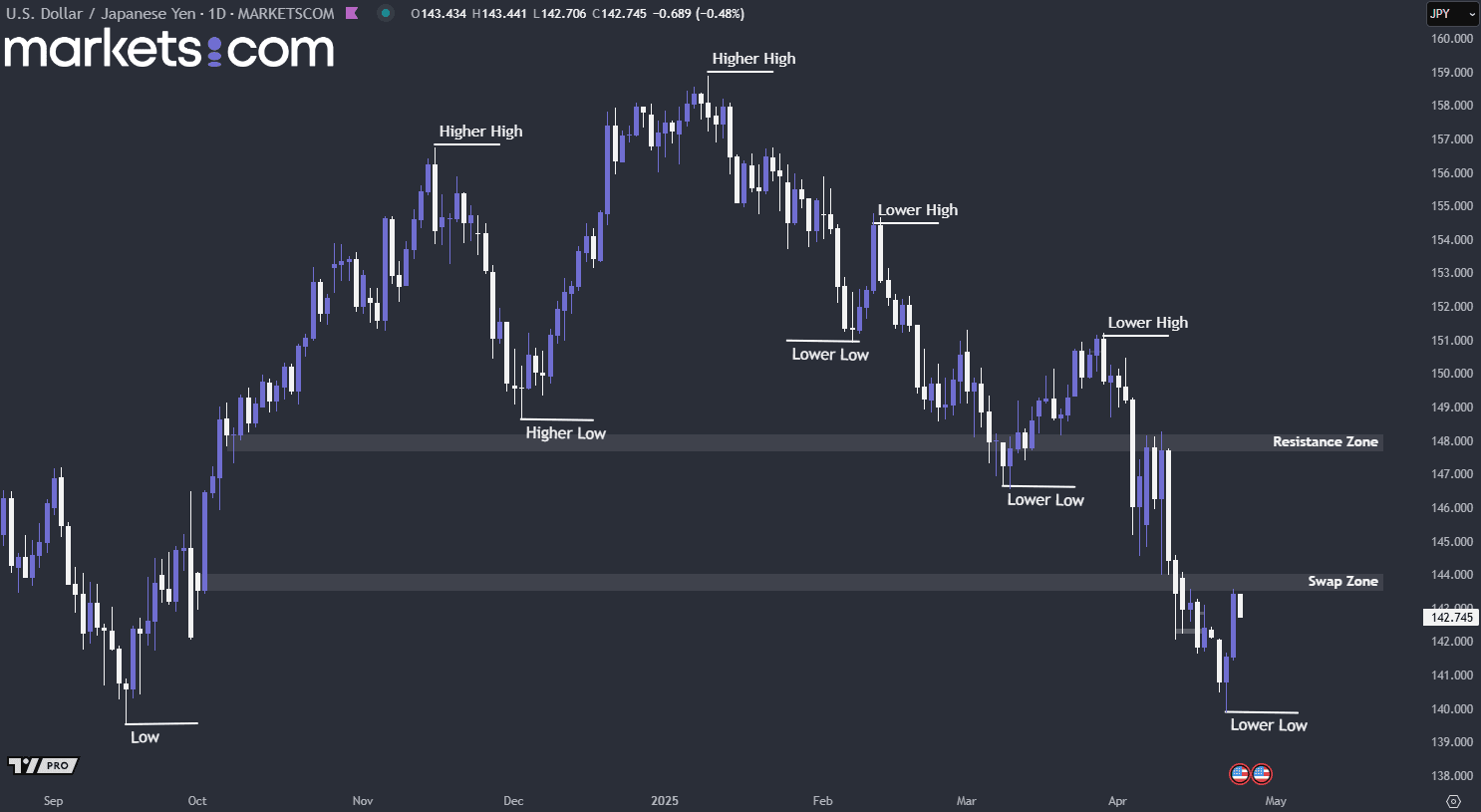Click the markets.com logo
Screen dimensions: 1481x812
[x=169, y=50]
